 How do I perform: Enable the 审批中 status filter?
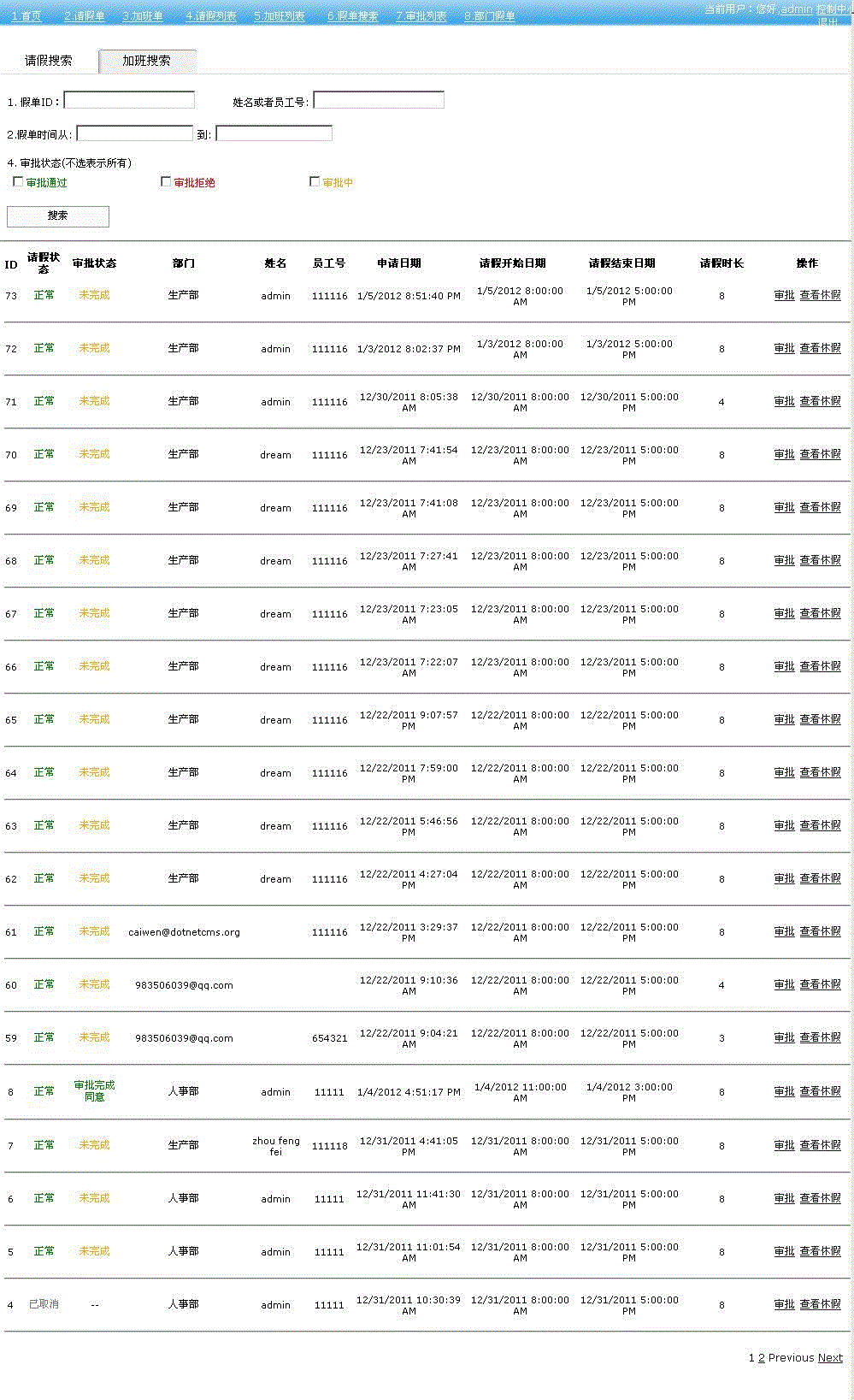(315, 182)
